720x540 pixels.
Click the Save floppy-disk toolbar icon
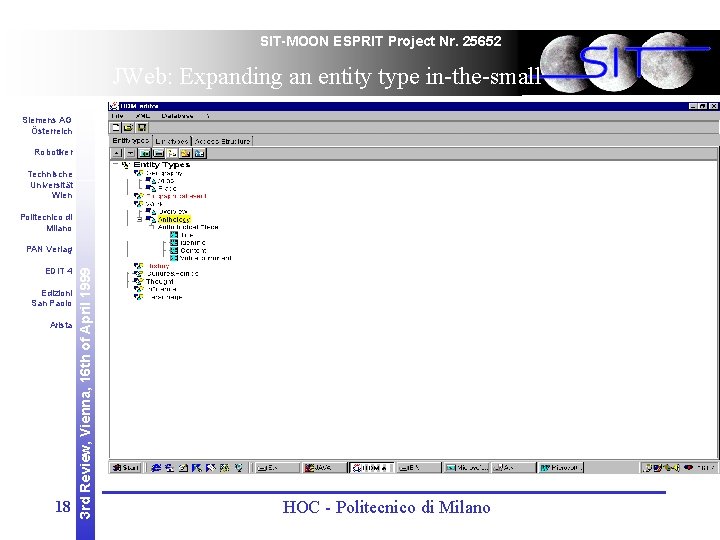[x=141, y=127]
